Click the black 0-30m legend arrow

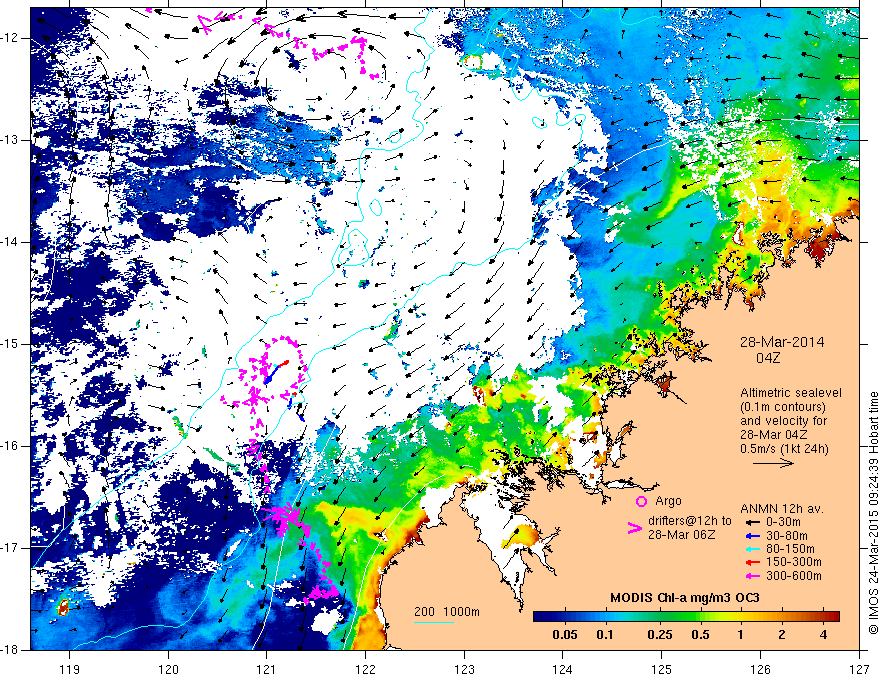751,522
